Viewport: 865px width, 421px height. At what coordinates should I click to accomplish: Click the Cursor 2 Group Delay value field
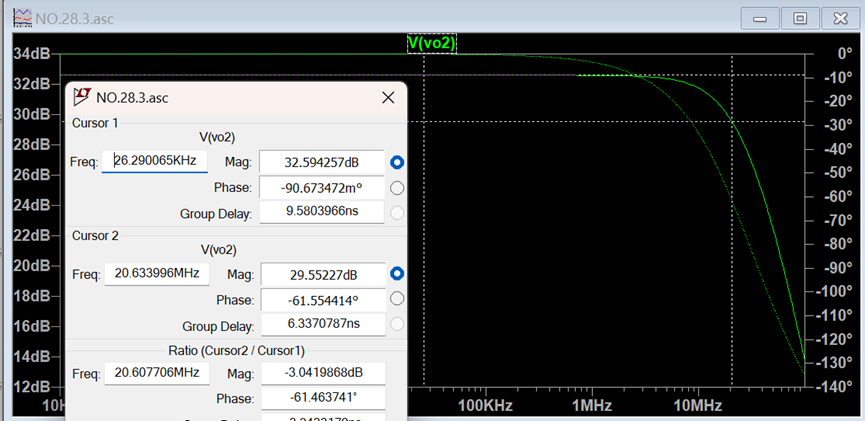coord(319,324)
